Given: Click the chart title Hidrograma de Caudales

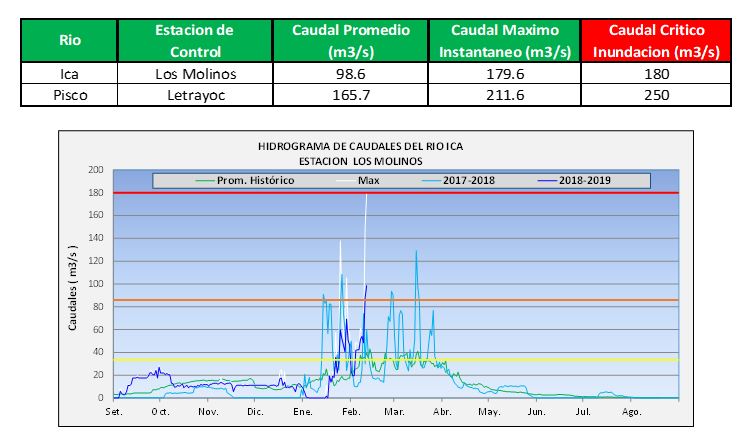Looking at the screenshot, I should tap(360, 146).
